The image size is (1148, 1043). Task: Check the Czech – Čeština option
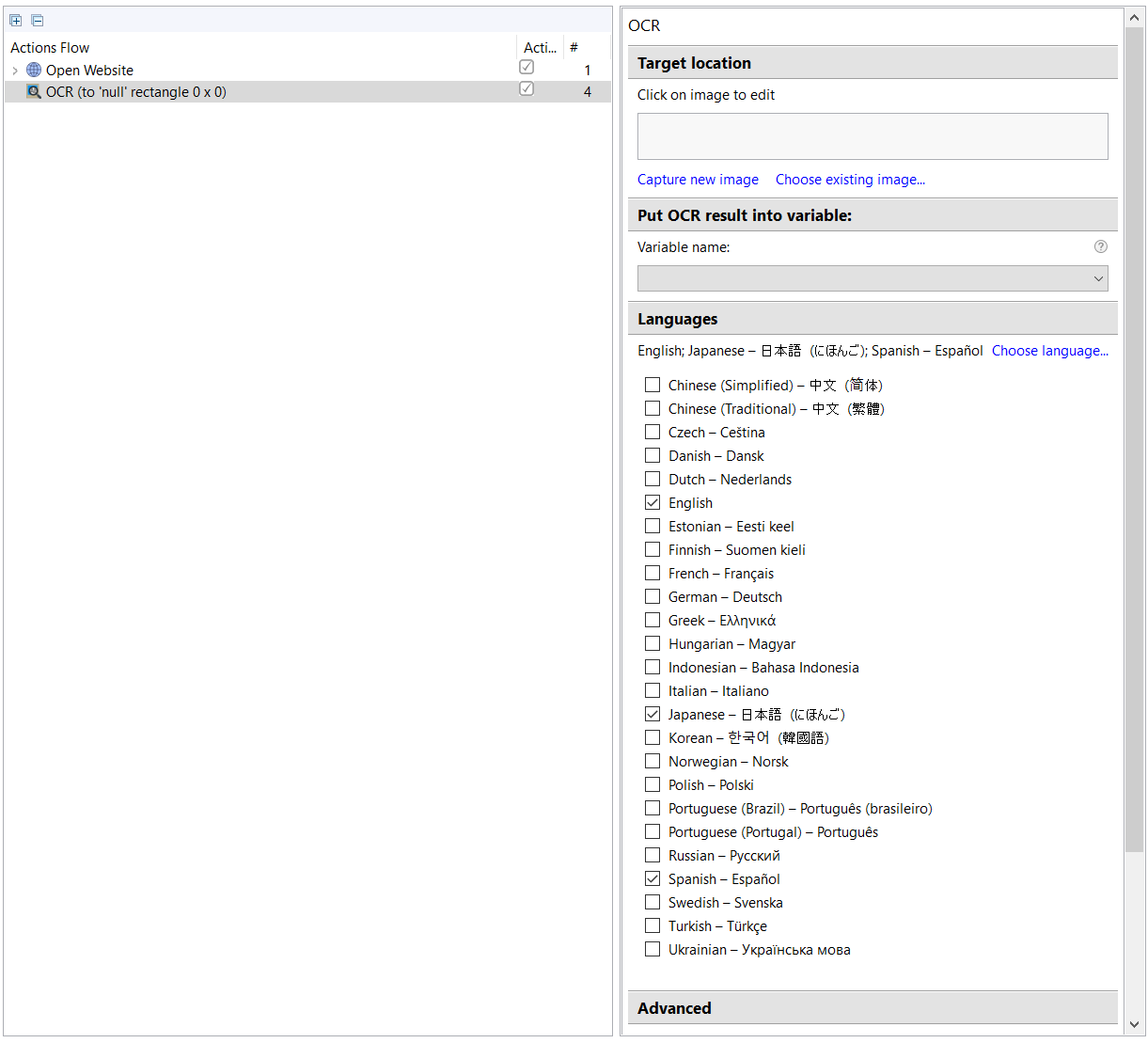point(653,432)
